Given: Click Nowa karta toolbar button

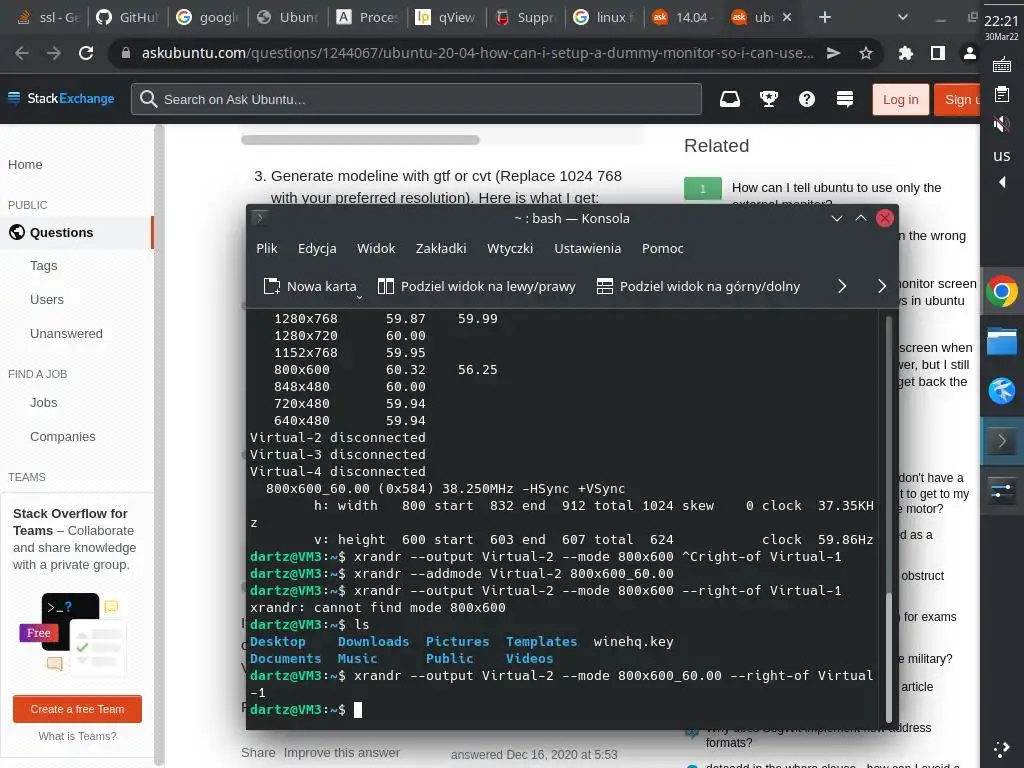Looking at the screenshot, I should (x=310, y=286).
